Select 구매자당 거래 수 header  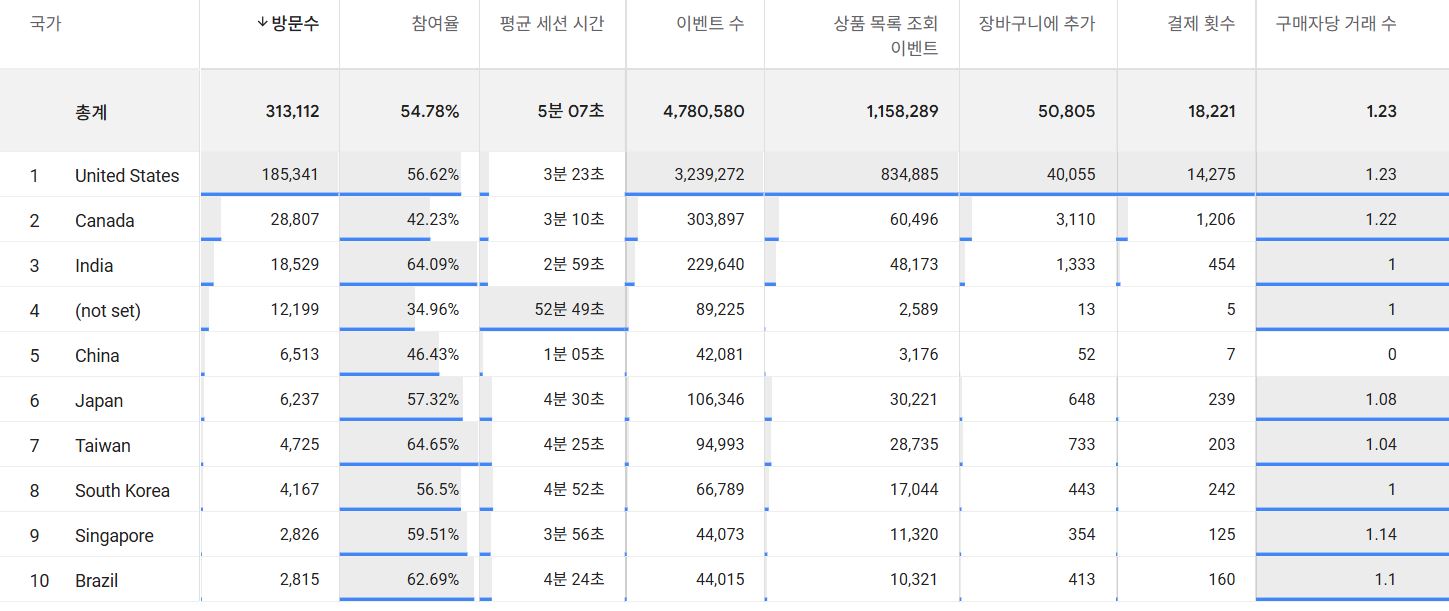pos(1336,24)
